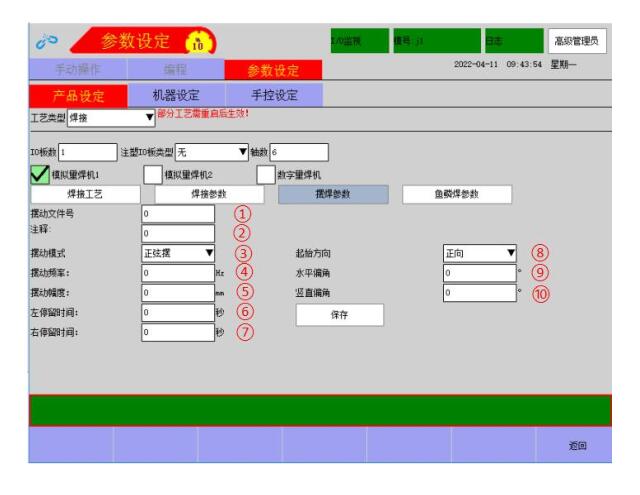Click the date text 2022-04-11

click(476, 64)
